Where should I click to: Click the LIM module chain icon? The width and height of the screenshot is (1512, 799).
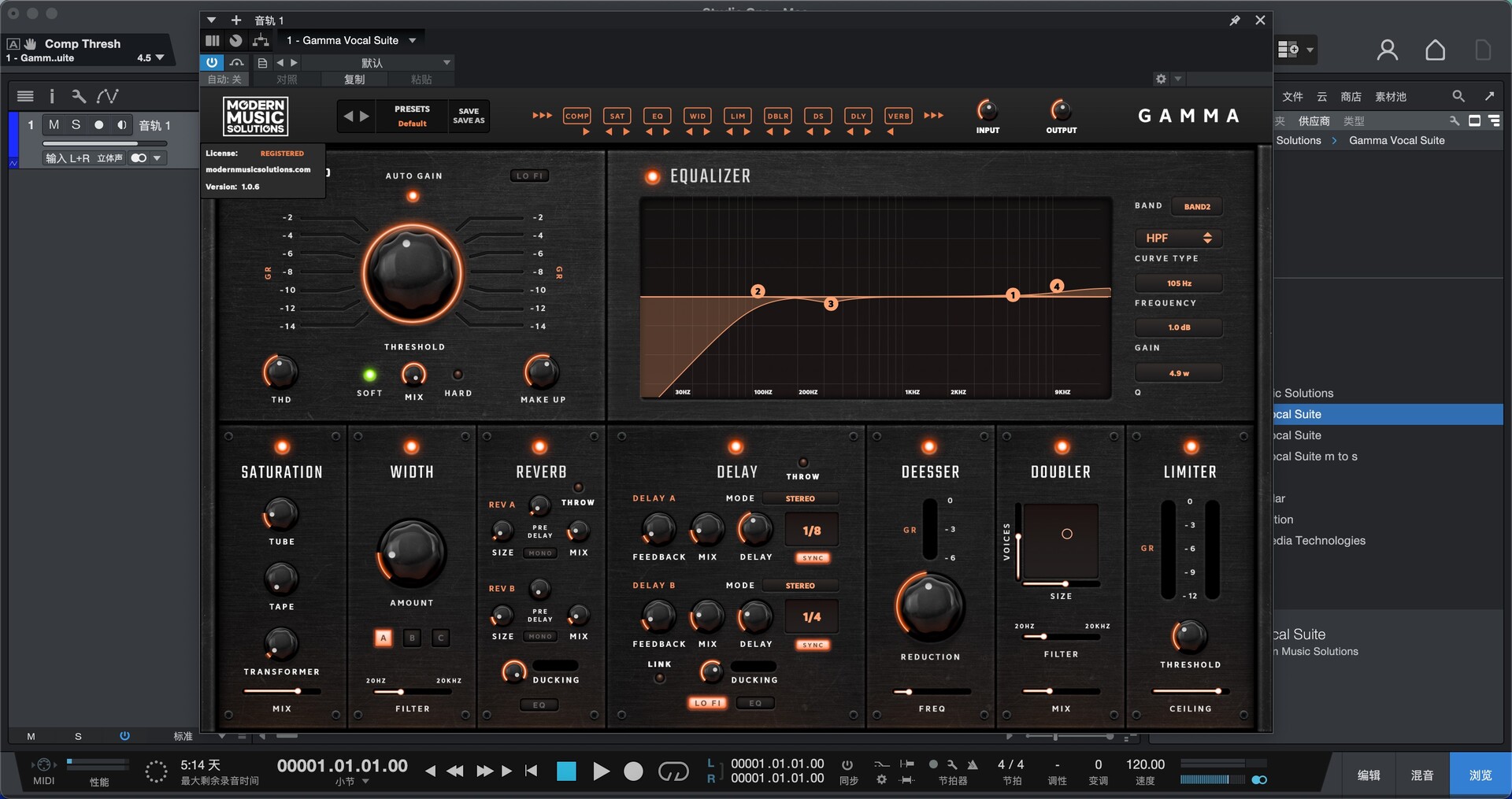click(x=737, y=116)
